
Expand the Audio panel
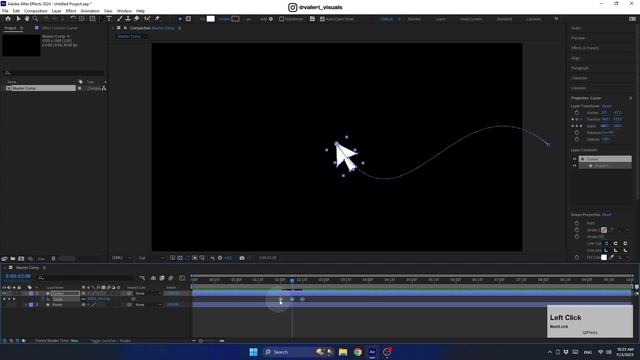coord(576,28)
